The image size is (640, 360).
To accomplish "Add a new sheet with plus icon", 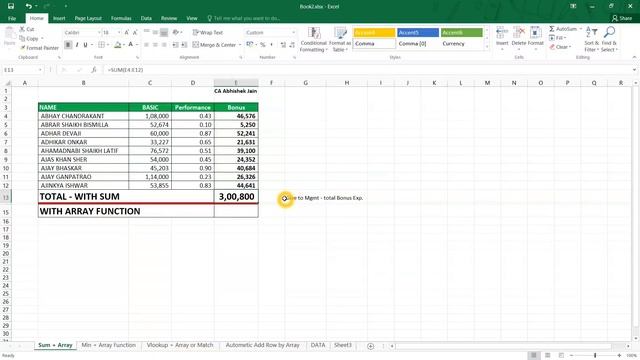I will [370, 346].
